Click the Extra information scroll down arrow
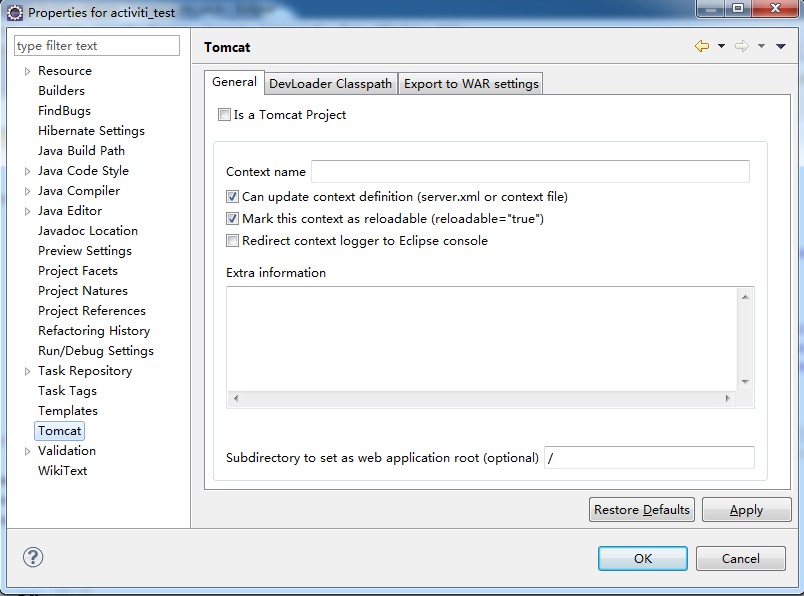The height and width of the screenshot is (596, 804). point(746,382)
